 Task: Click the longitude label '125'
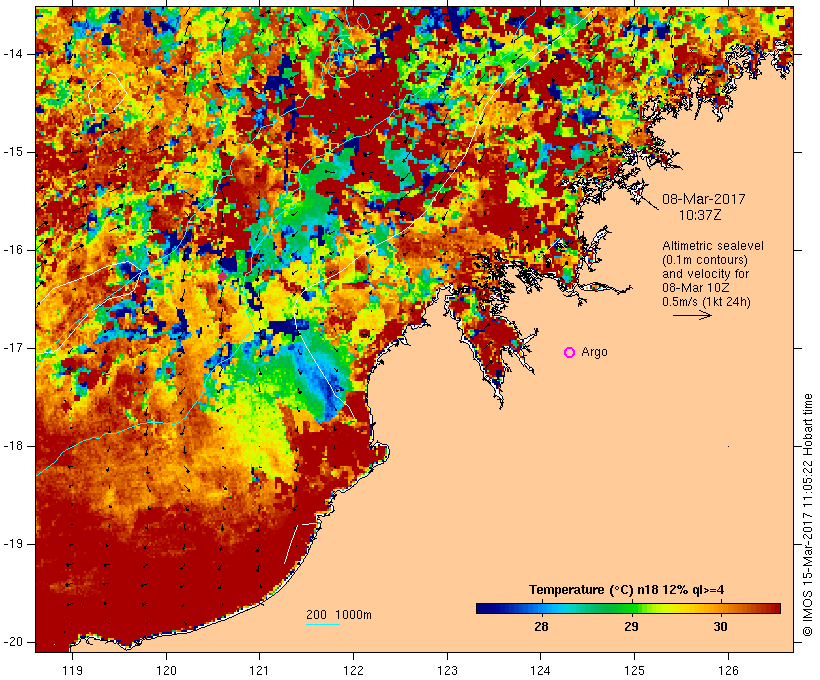(634, 670)
